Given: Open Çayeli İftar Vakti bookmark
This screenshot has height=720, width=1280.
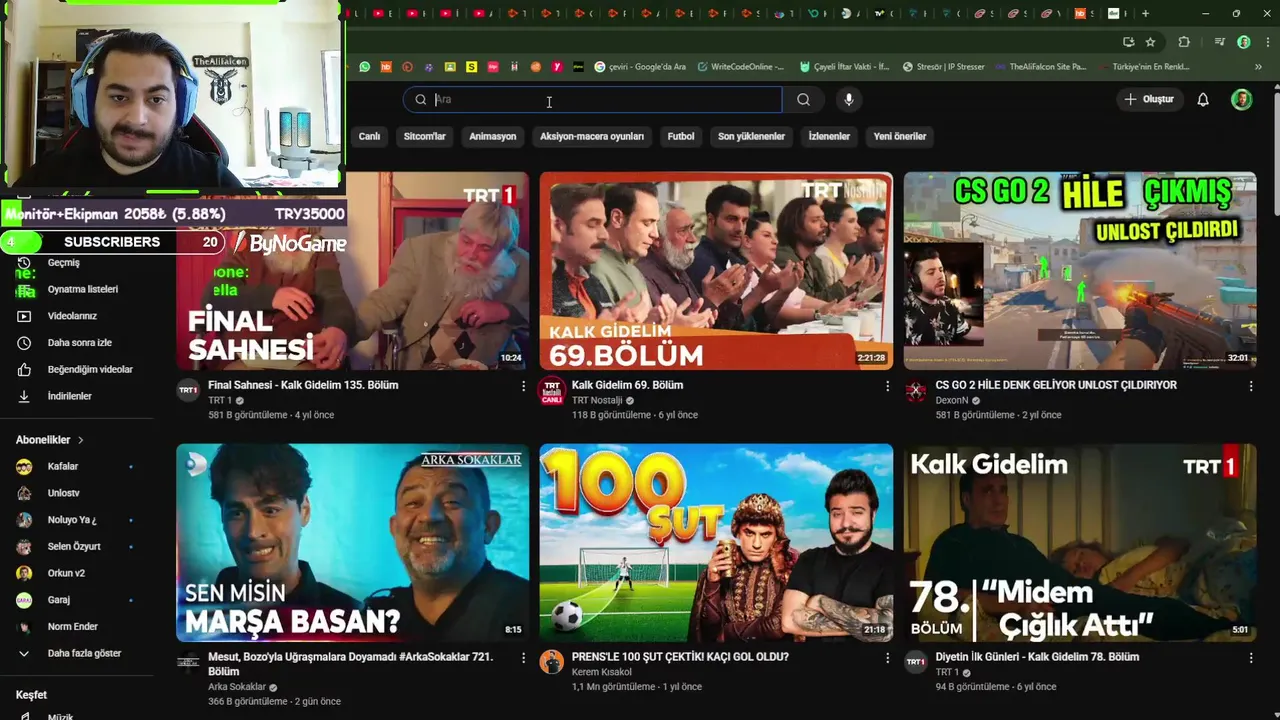Looking at the screenshot, I should [845, 67].
